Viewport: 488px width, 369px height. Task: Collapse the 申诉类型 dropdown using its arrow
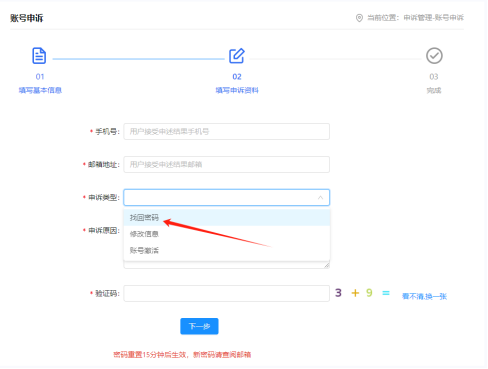tap(320, 198)
